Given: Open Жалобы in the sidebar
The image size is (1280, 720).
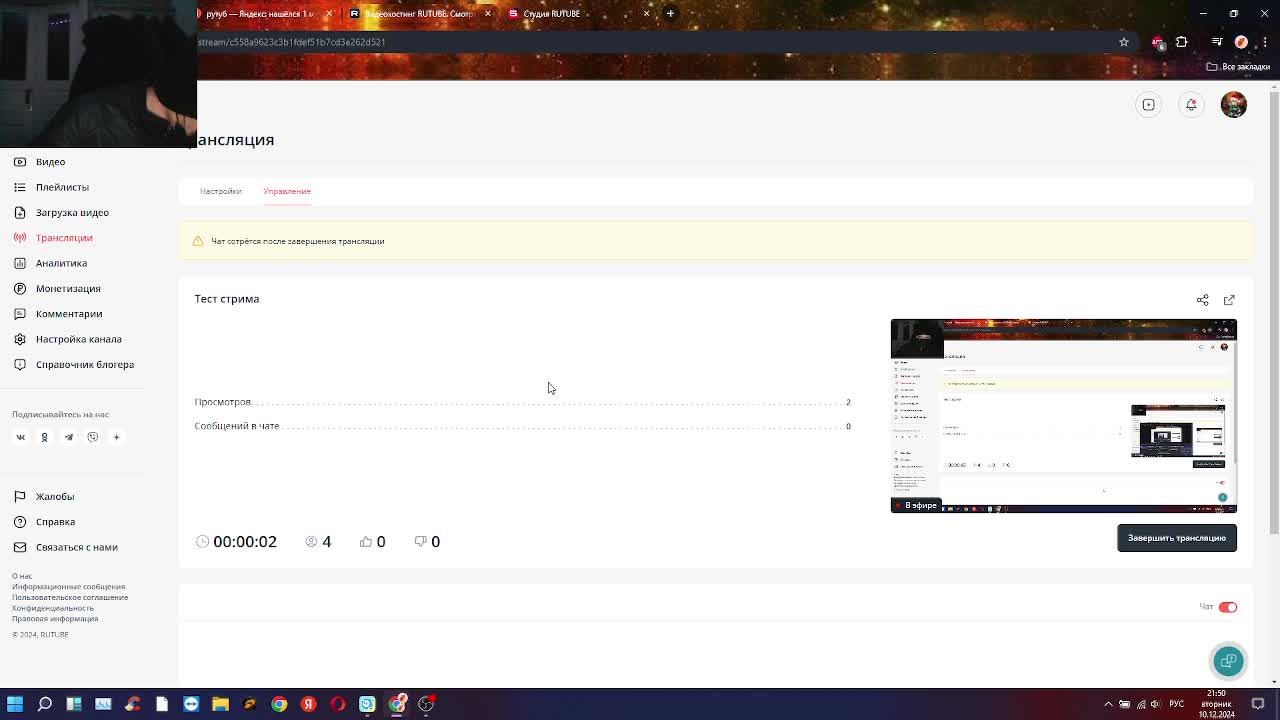Looking at the screenshot, I should pyautogui.click(x=44, y=497).
